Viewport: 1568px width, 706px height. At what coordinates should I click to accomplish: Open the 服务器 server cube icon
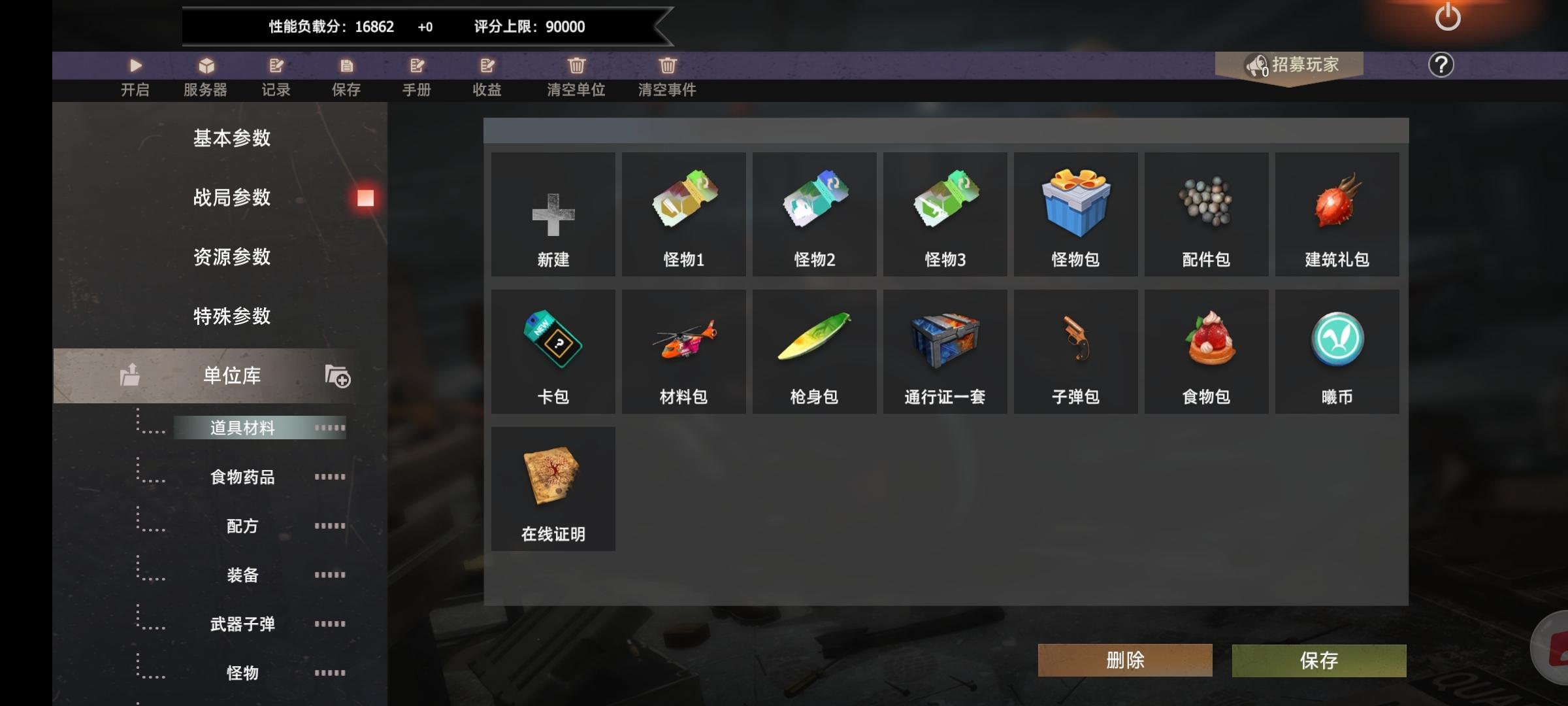(206, 65)
